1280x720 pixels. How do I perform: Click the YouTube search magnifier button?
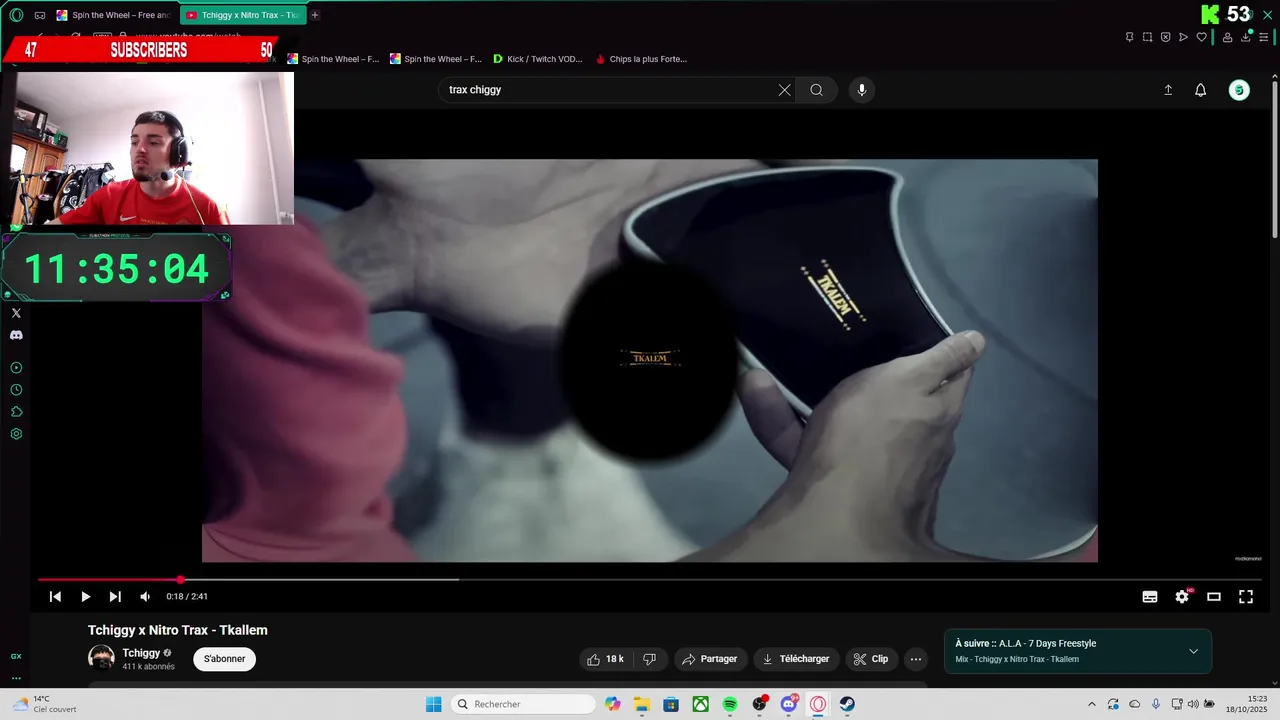click(817, 90)
